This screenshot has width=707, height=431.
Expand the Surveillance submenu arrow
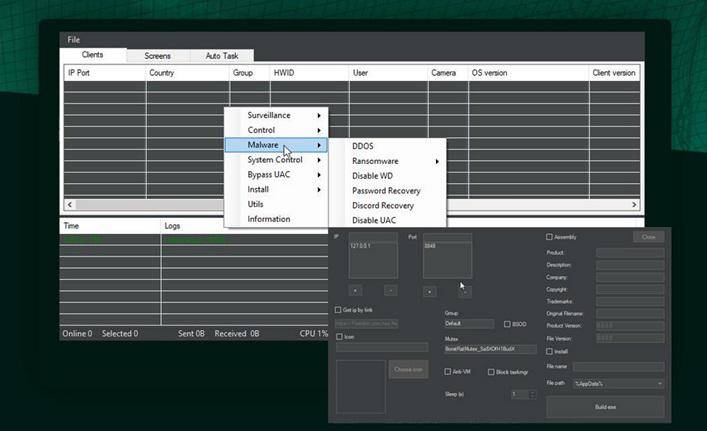[x=319, y=115]
